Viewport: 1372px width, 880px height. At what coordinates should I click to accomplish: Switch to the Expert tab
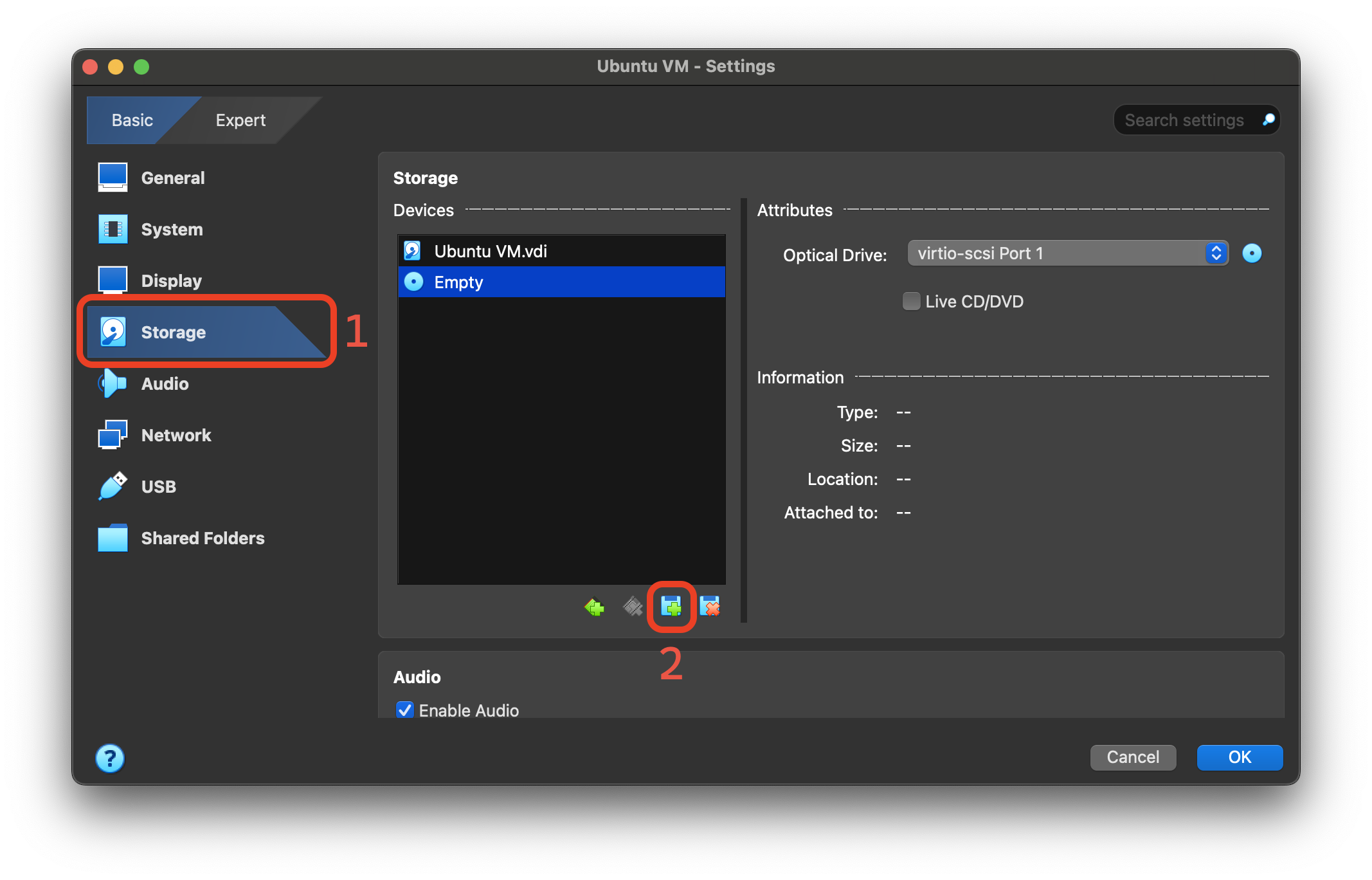click(x=240, y=120)
